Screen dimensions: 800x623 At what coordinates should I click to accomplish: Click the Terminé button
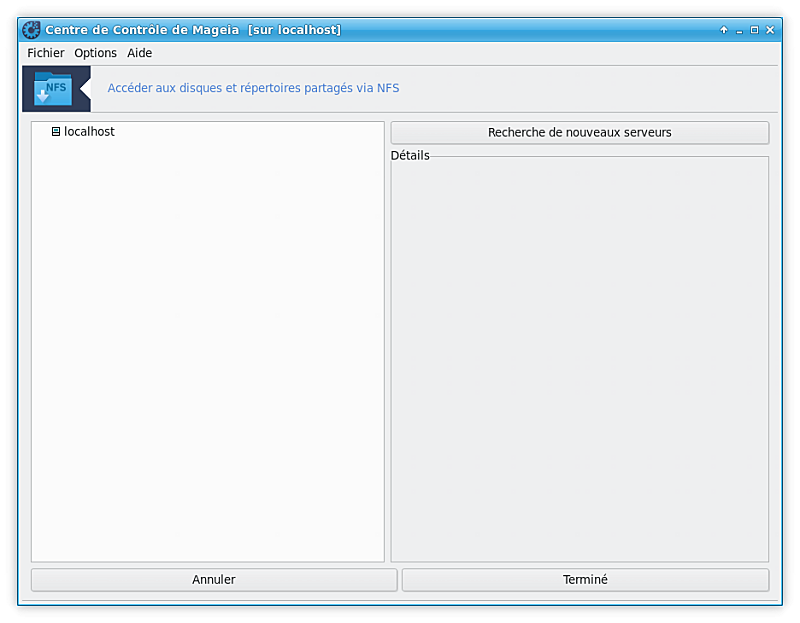click(585, 580)
